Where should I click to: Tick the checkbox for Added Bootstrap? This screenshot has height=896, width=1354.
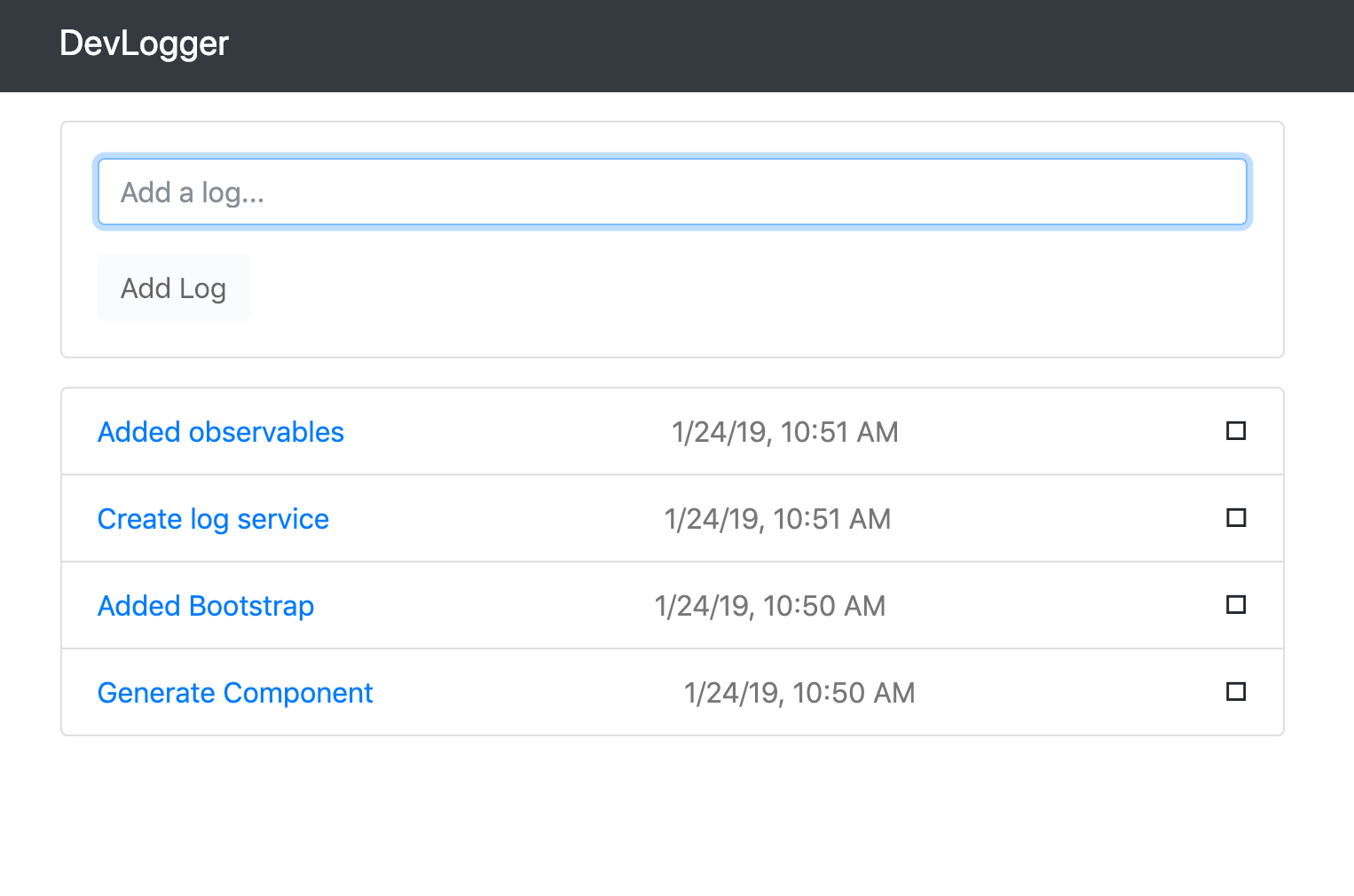point(1236,605)
